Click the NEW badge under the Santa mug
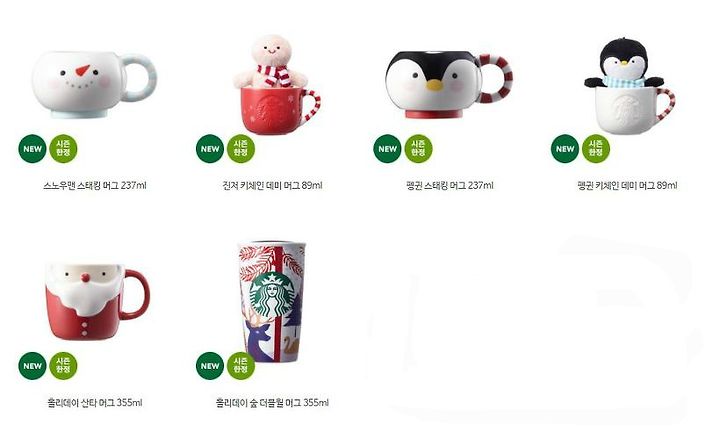Viewport: 720px width, 432px height. (33, 366)
